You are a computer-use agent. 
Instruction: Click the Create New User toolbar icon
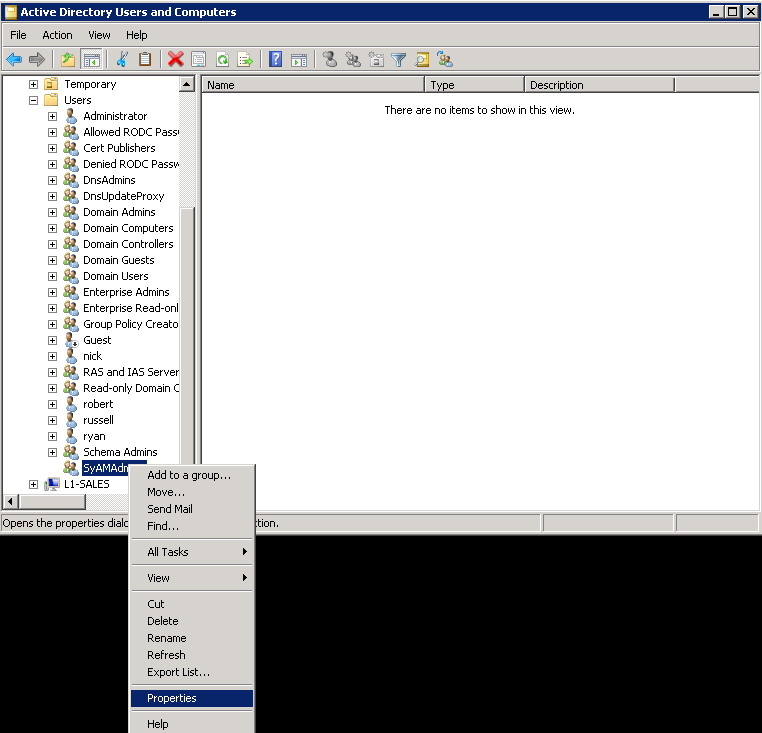coord(330,59)
